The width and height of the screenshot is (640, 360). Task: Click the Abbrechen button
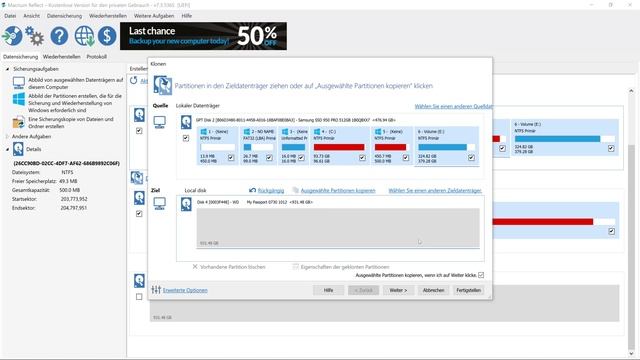coord(433,290)
